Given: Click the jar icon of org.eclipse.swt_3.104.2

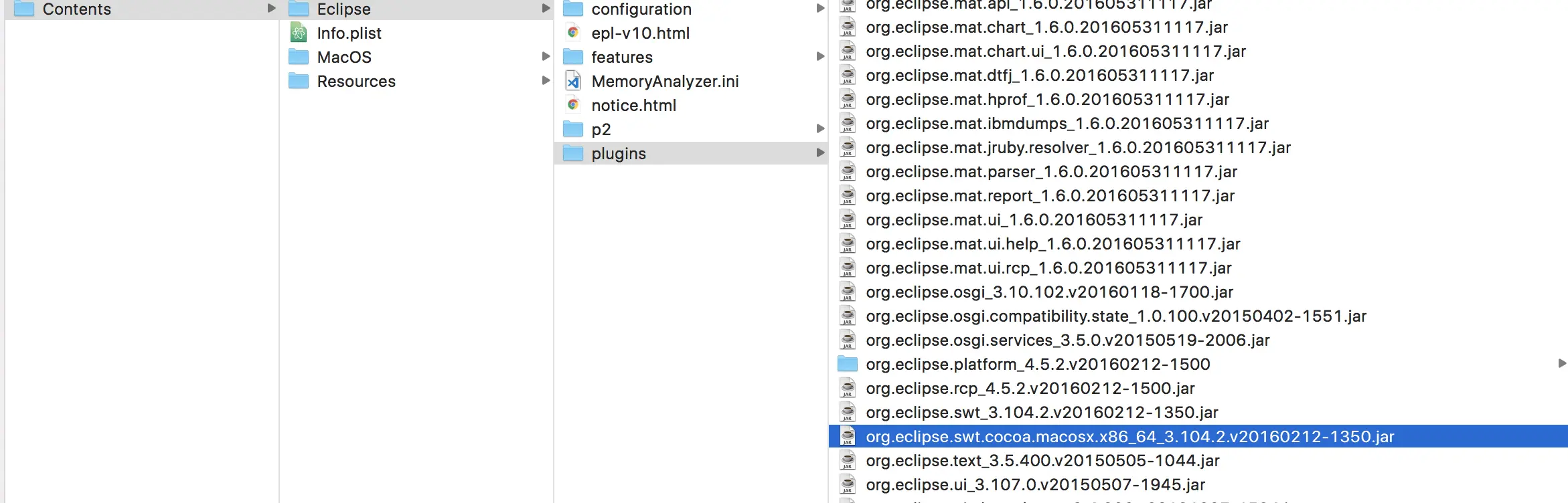Looking at the screenshot, I should (x=848, y=412).
